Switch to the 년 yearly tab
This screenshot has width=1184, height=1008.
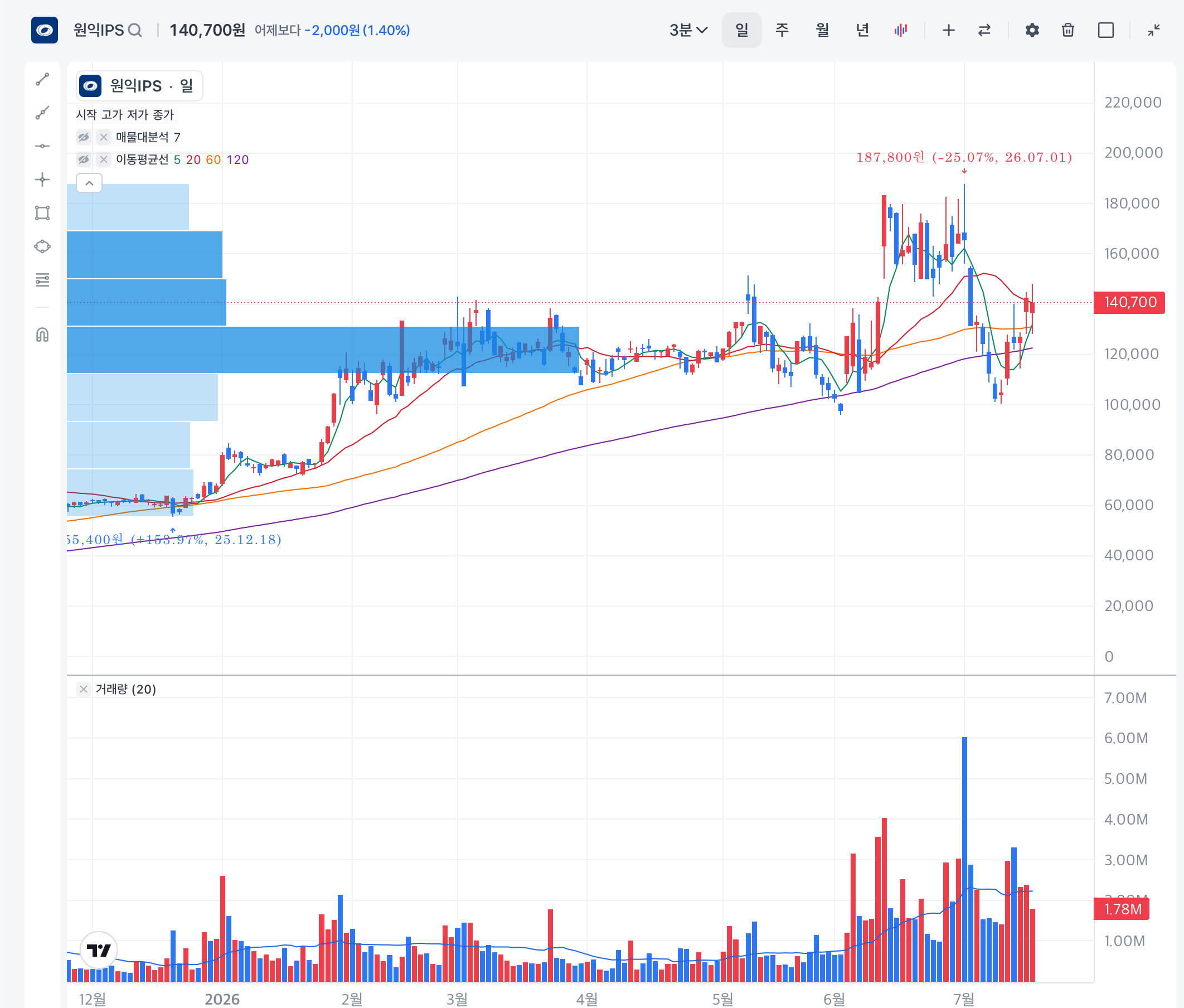click(x=862, y=30)
